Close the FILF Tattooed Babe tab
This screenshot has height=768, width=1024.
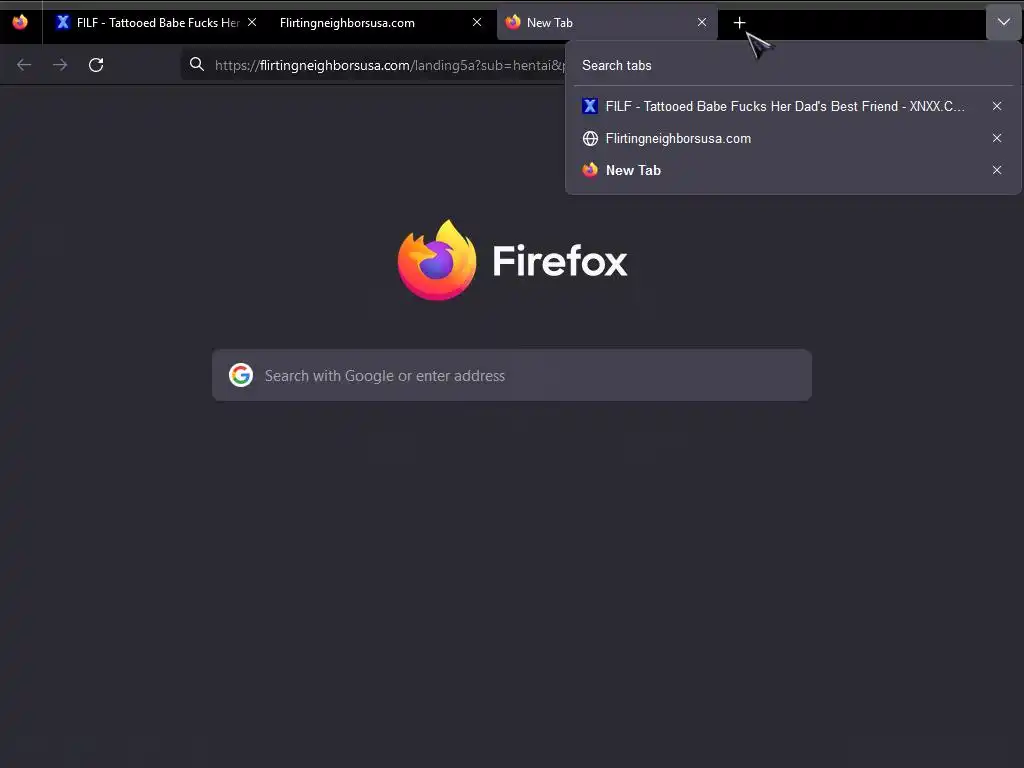(251, 22)
